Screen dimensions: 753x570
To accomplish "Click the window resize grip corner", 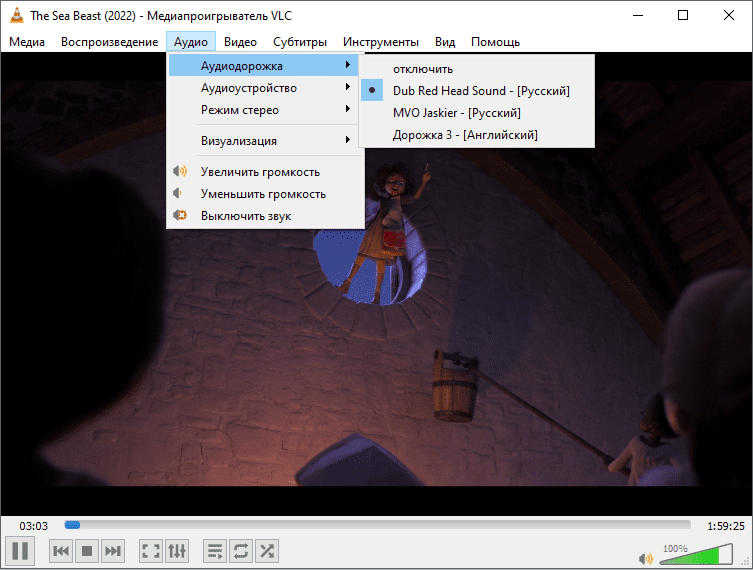I will pyautogui.click(x=746, y=562).
